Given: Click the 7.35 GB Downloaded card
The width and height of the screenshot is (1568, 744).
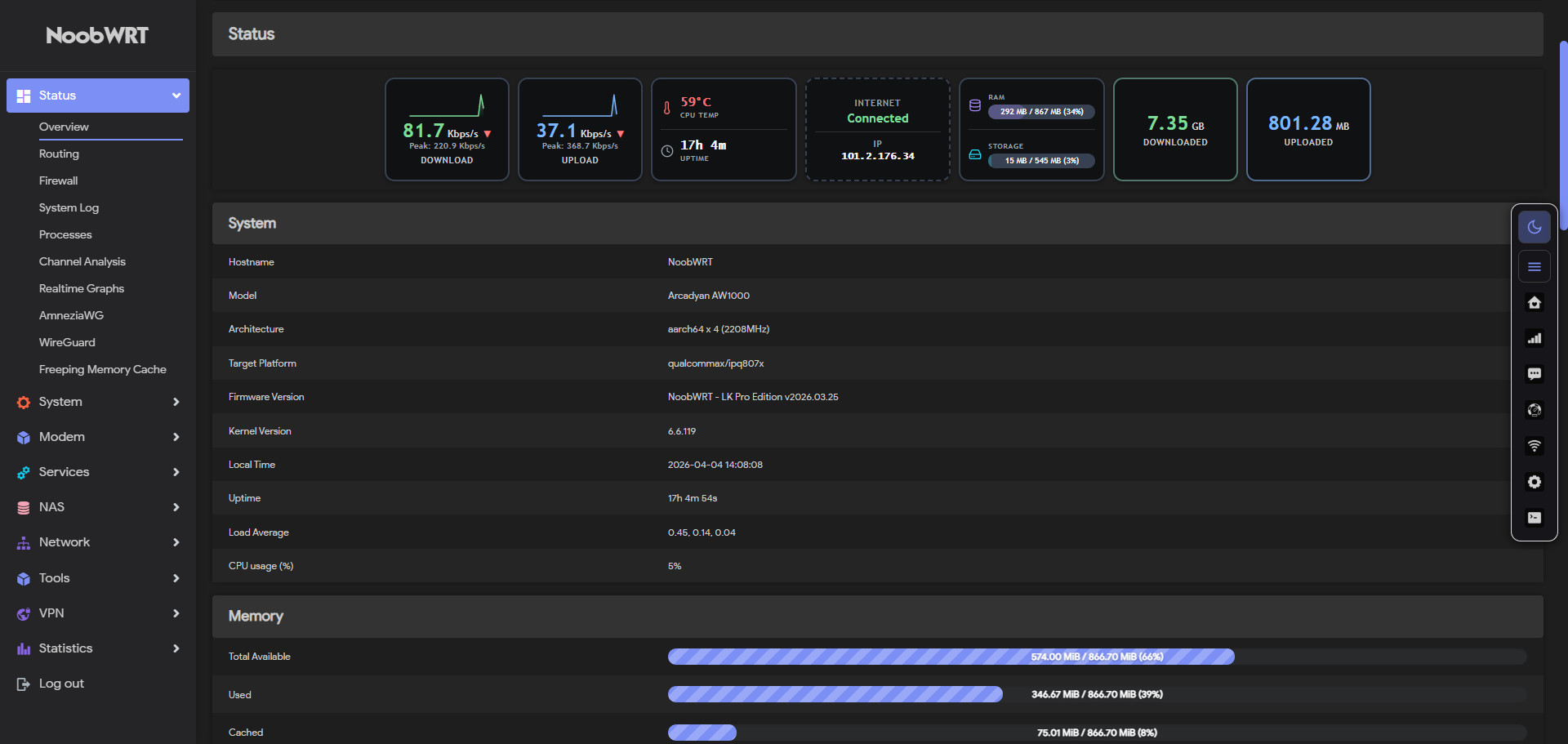Looking at the screenshot, I should tap(1175, 129).
